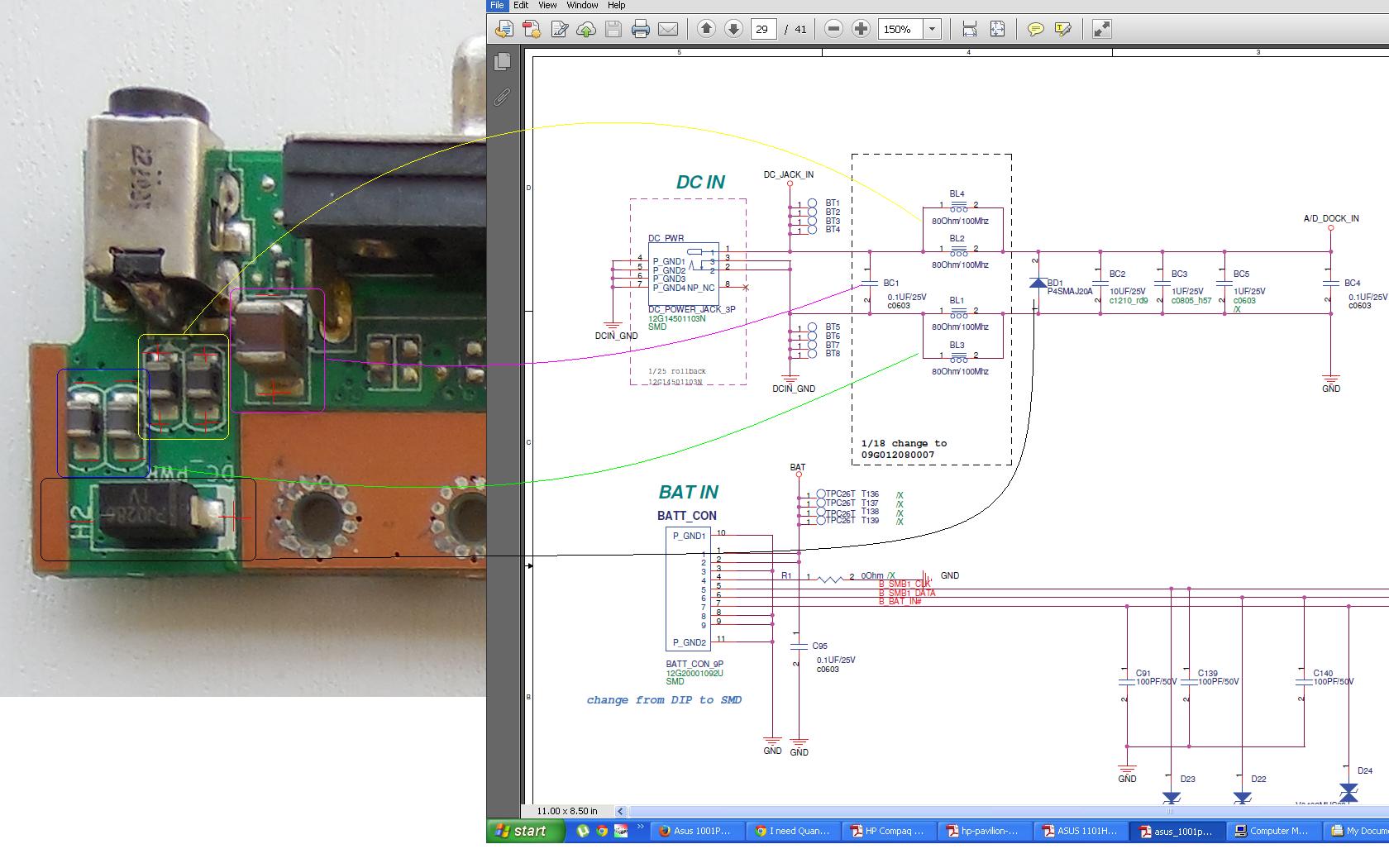This screenshot has height=868, width=1389.
Task: Toggle full-screen read mode
Action: 1101,30
